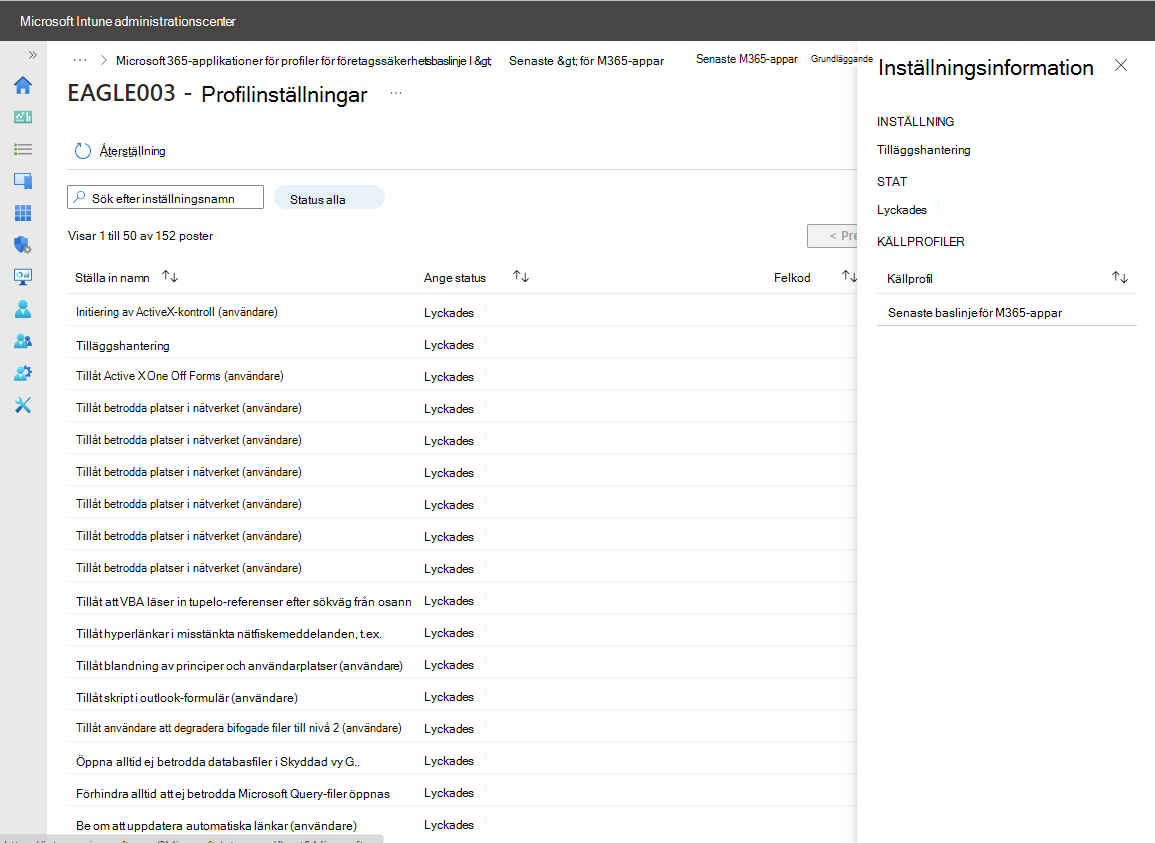Click the Återställning refresh button

pos(120,151)
